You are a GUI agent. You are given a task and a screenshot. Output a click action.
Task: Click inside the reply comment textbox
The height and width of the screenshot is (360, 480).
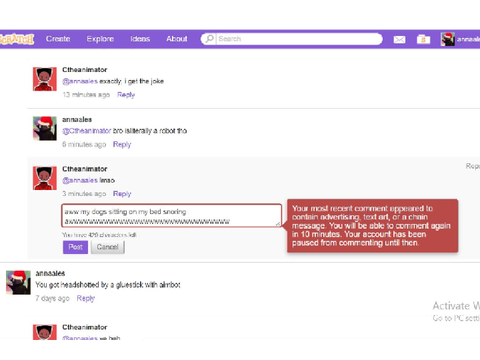172,216
